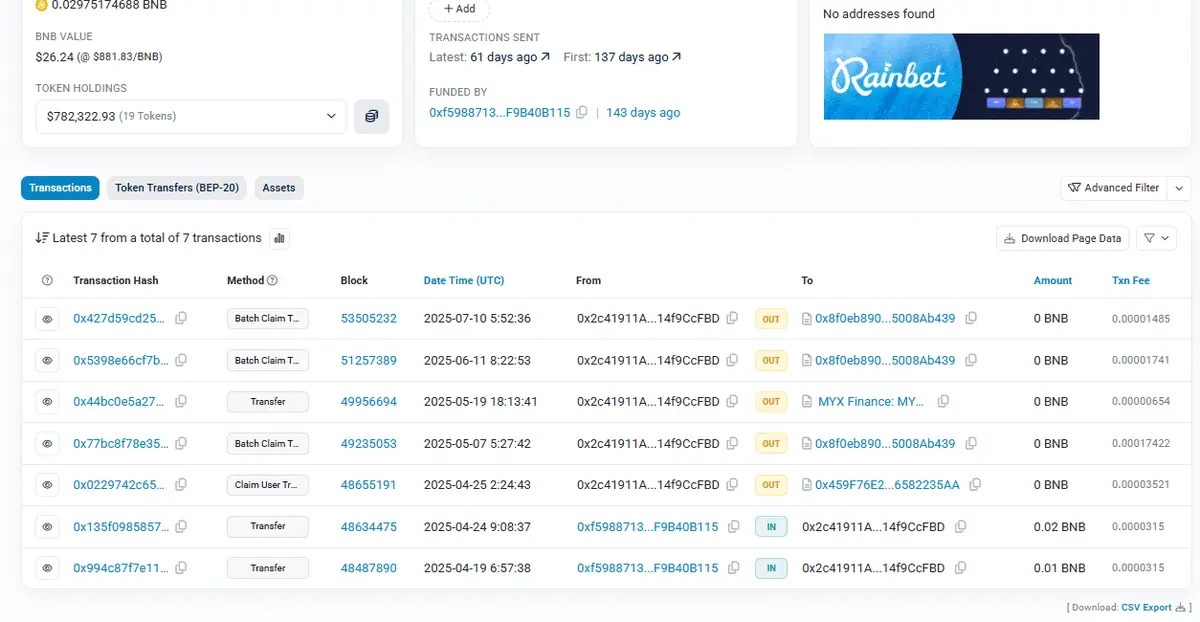The height and width of the screenshot is (622, 1200).
Task: Copy transaction hash 0x427d59cd25
Action: click(181, 319)
